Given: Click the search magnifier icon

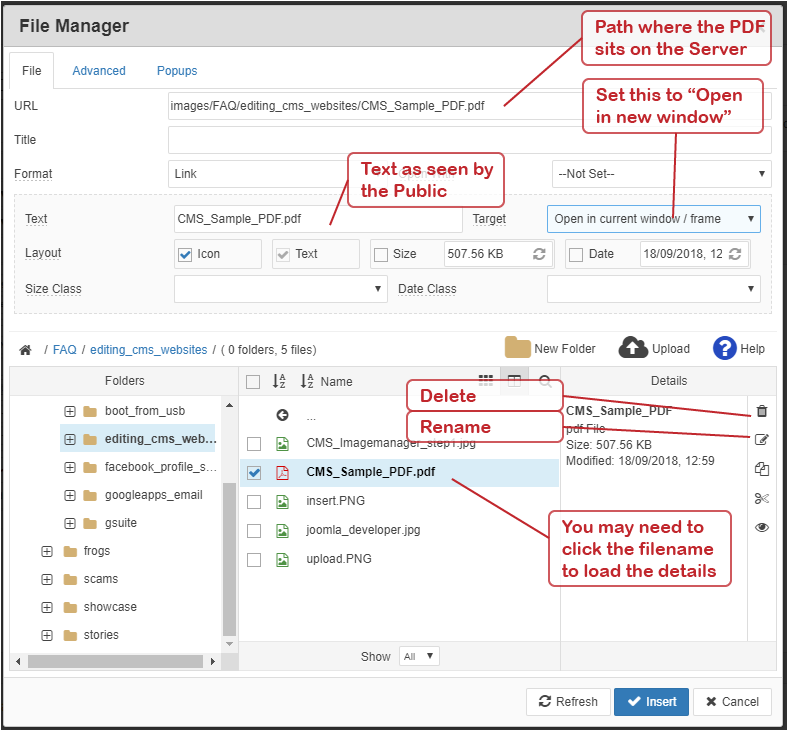Looking at the screenshot, I should [x=545, y=381].
